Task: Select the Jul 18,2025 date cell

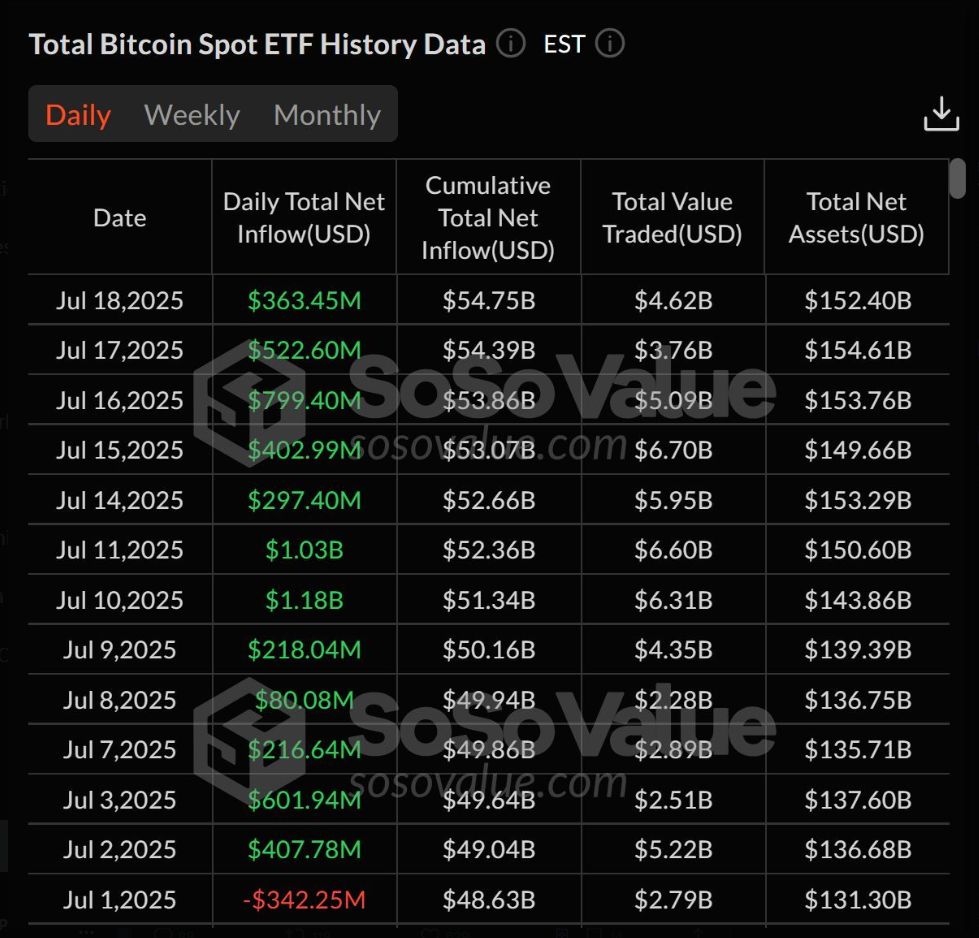Action: 120,300
